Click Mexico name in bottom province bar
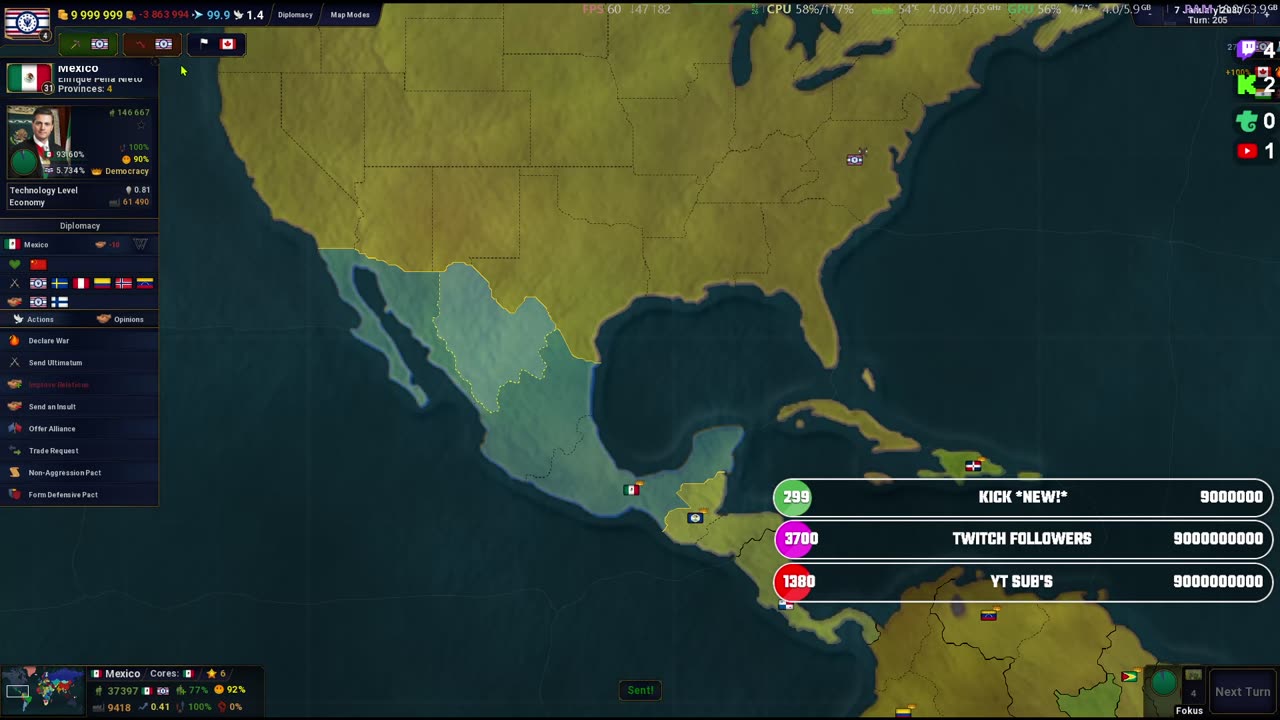This screenshot has width=1280, height=720. click(x=122, y=674)
